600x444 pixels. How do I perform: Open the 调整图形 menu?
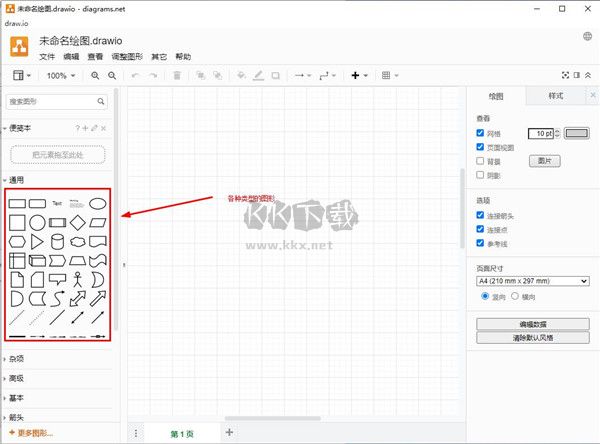point(127,57)
